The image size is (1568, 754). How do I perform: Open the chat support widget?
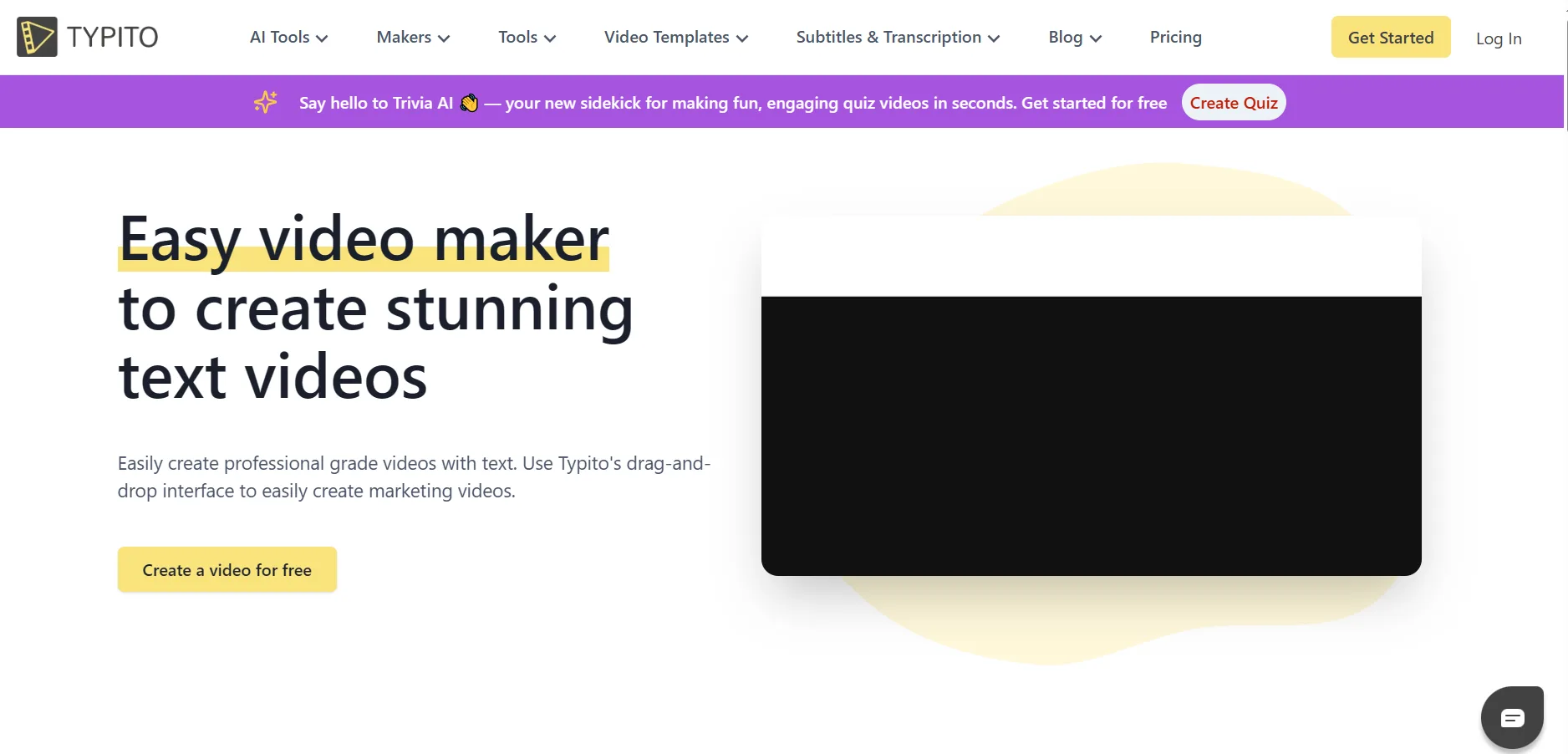pyautogui.click(x=1512, y=717)
